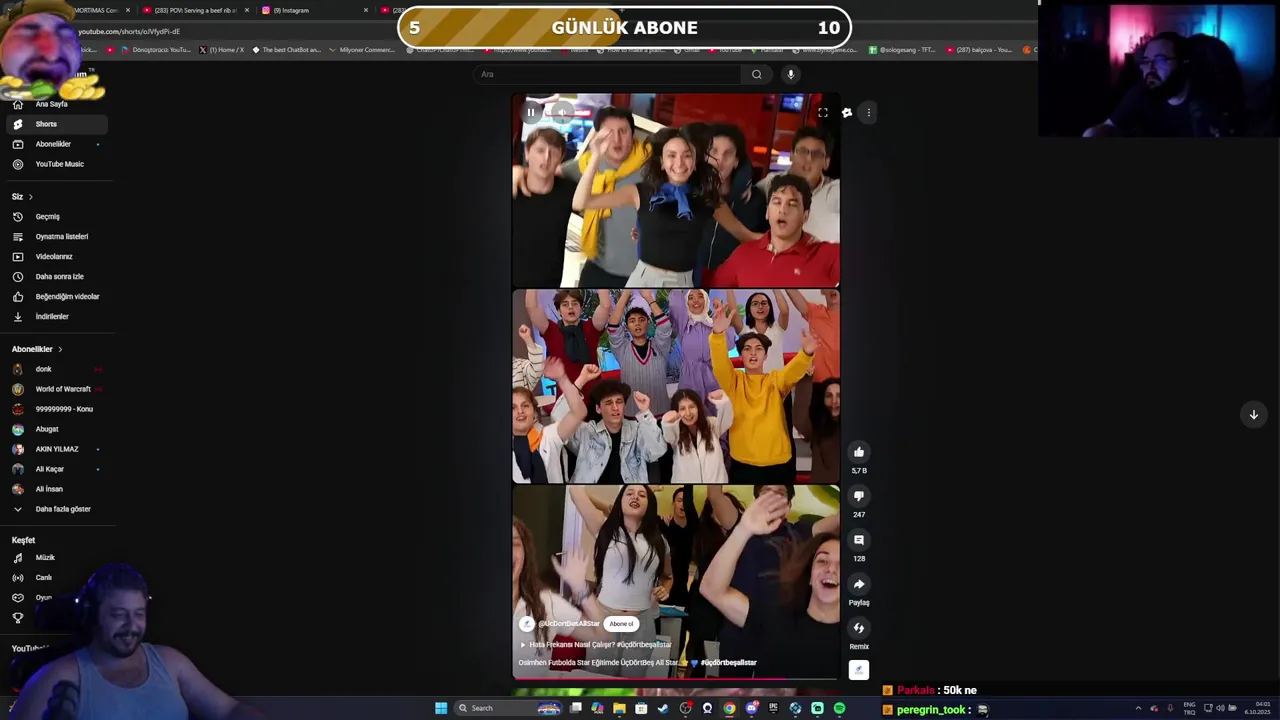Viewport: 1280px width, 720px height.
Task: Open the AKIN YILMAZ channel
Action: click(57, 449)
